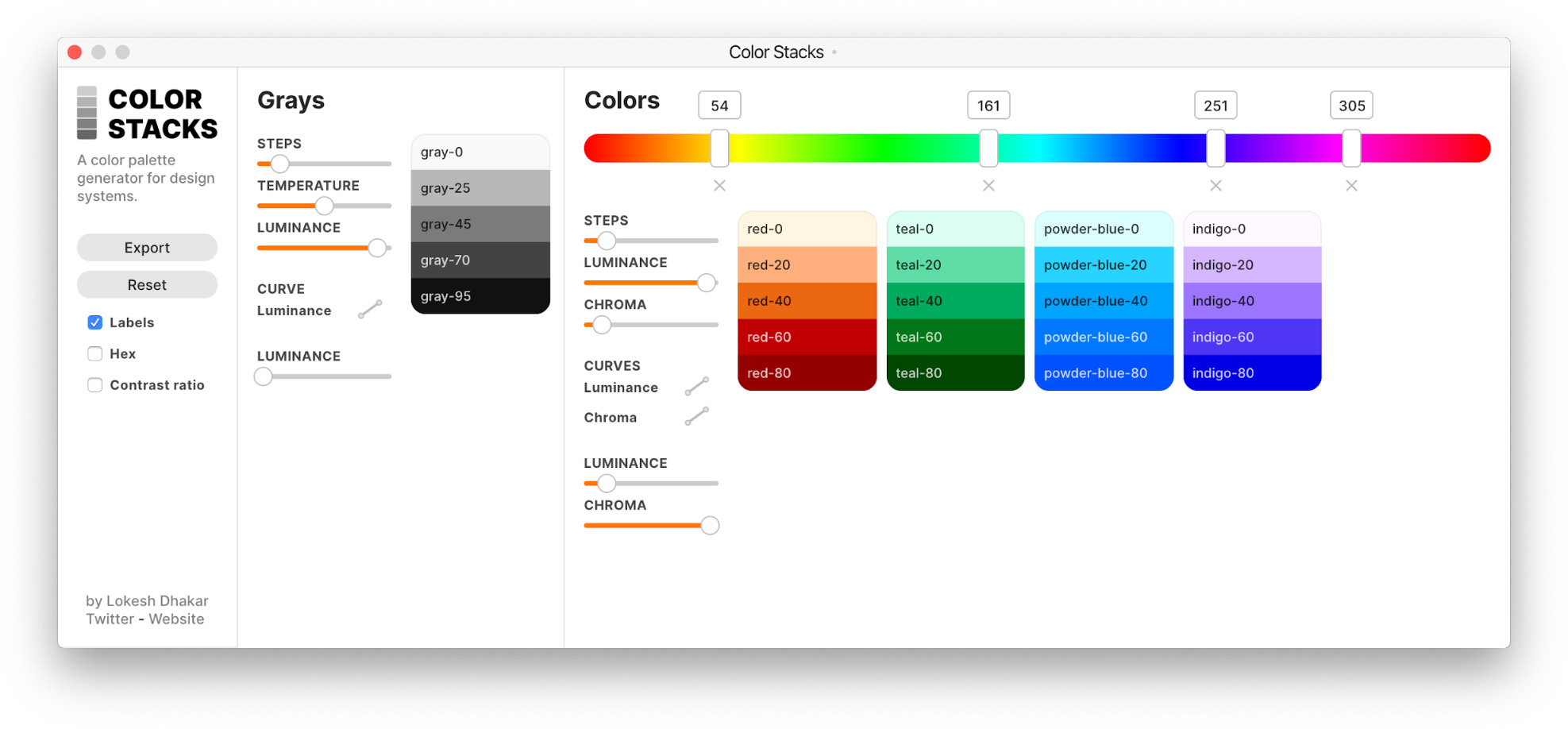1568x729 pixels.
Task: Select the indigo-0 swatch
Action: 1252,229
